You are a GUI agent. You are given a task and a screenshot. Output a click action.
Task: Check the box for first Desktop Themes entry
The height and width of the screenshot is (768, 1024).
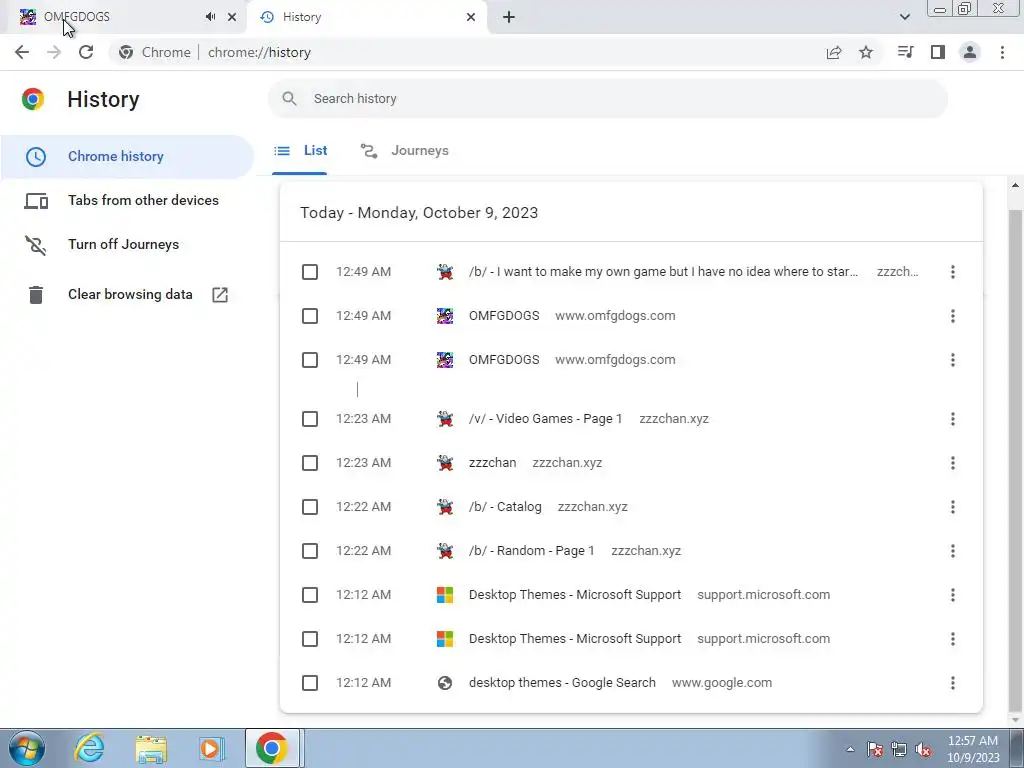(310, 595)
